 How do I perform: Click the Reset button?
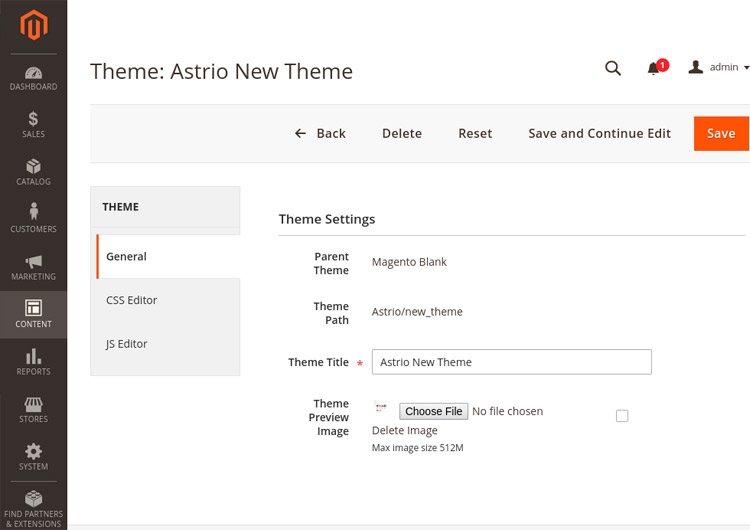475,133
